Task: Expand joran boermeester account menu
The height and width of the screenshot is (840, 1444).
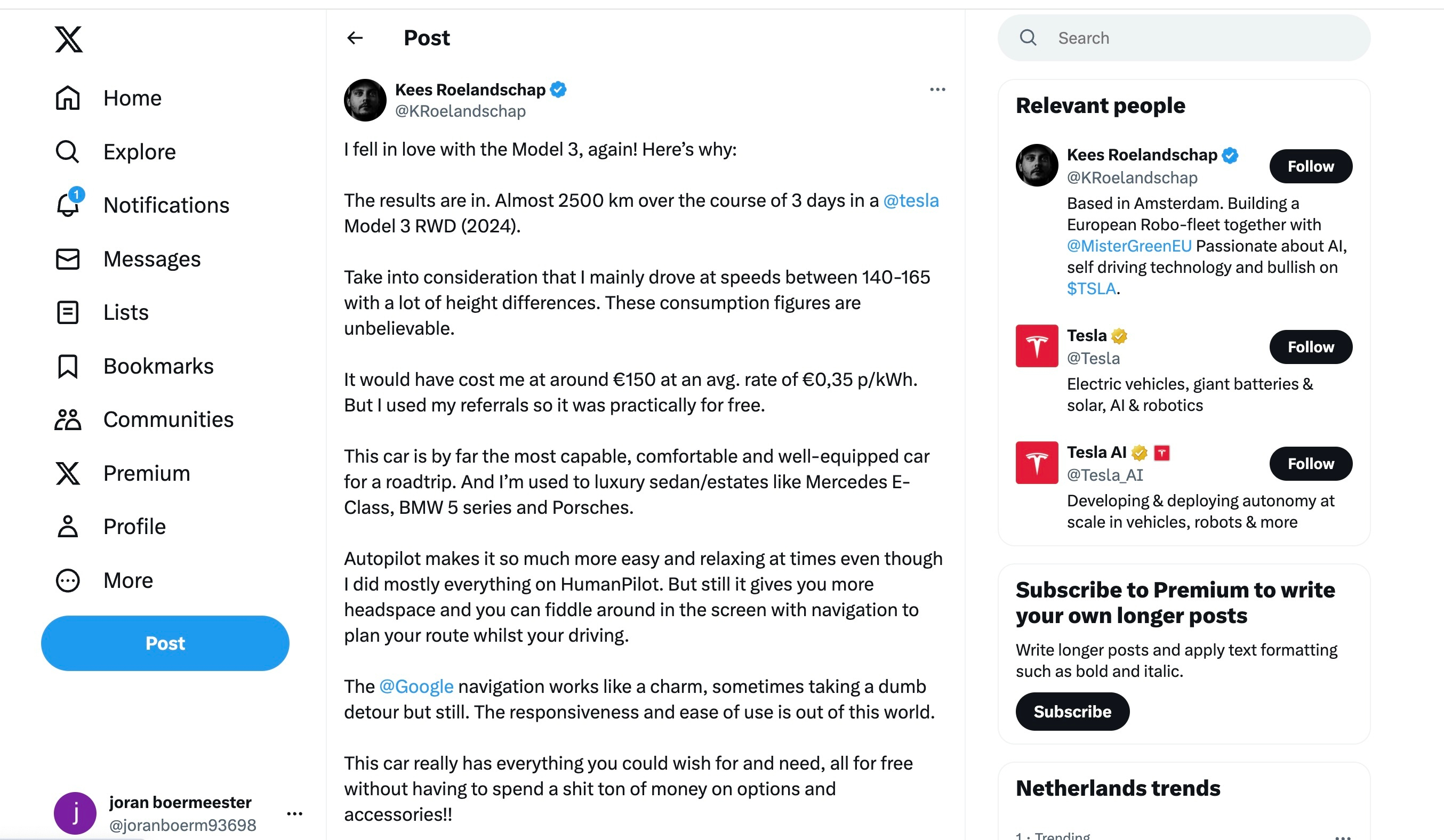Action: [x=294, y=814]
